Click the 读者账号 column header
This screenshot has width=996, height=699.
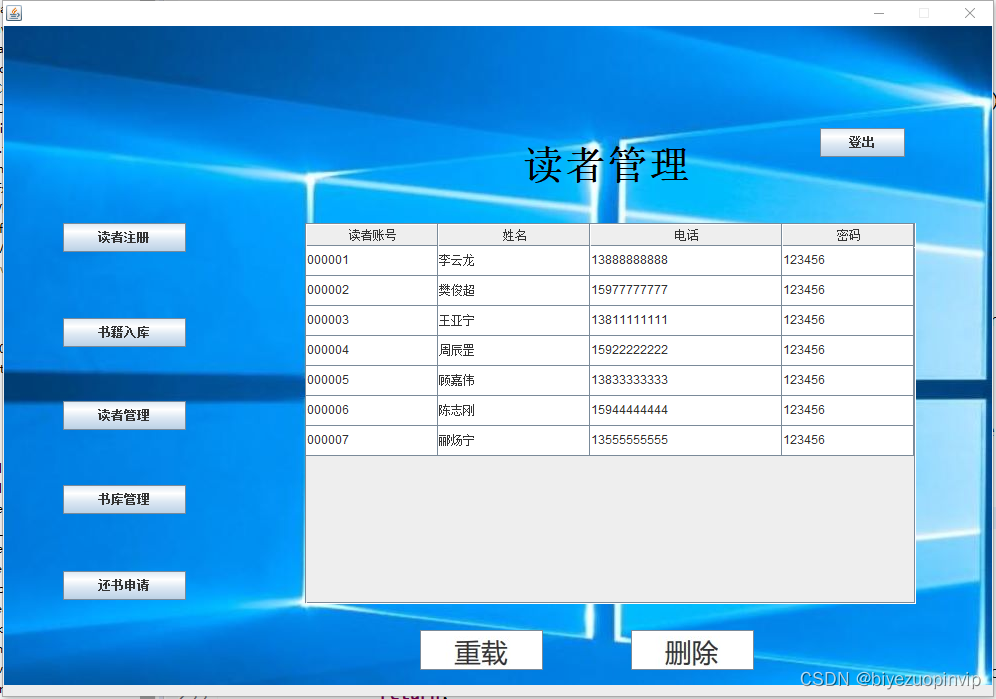click(370, 234)
